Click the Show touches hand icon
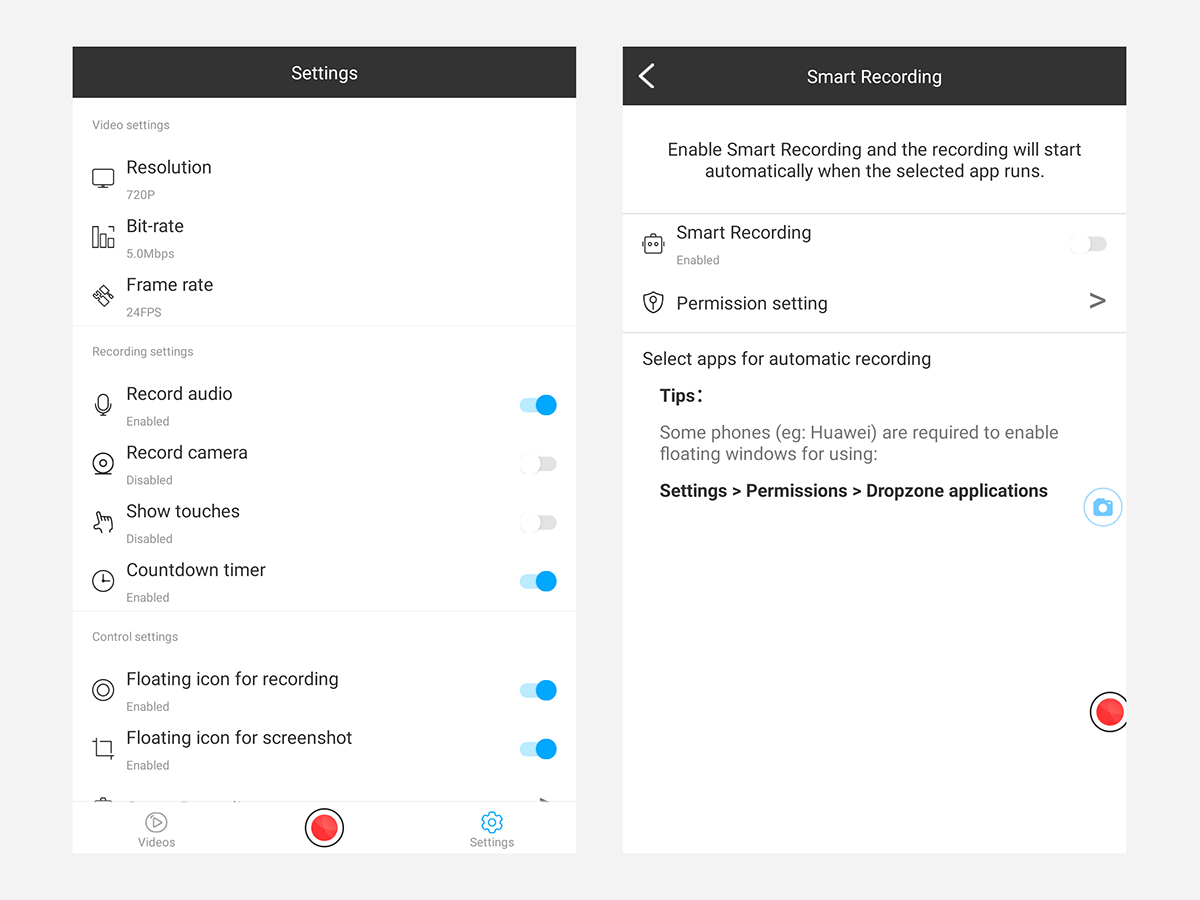This screenshot has height=900, width=1200. (103, 522)
